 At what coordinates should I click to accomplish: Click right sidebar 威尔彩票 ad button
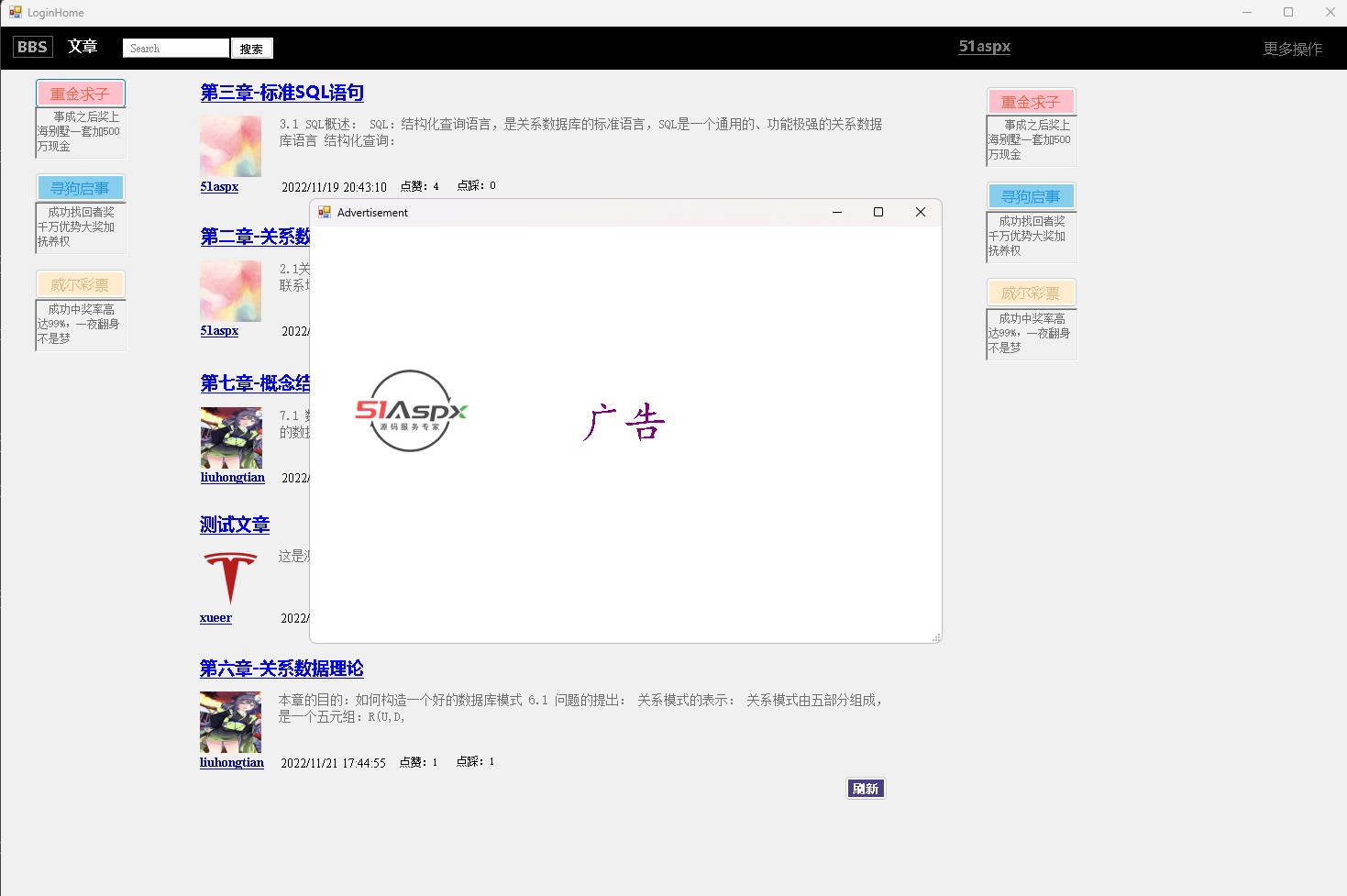point(1031,293)
